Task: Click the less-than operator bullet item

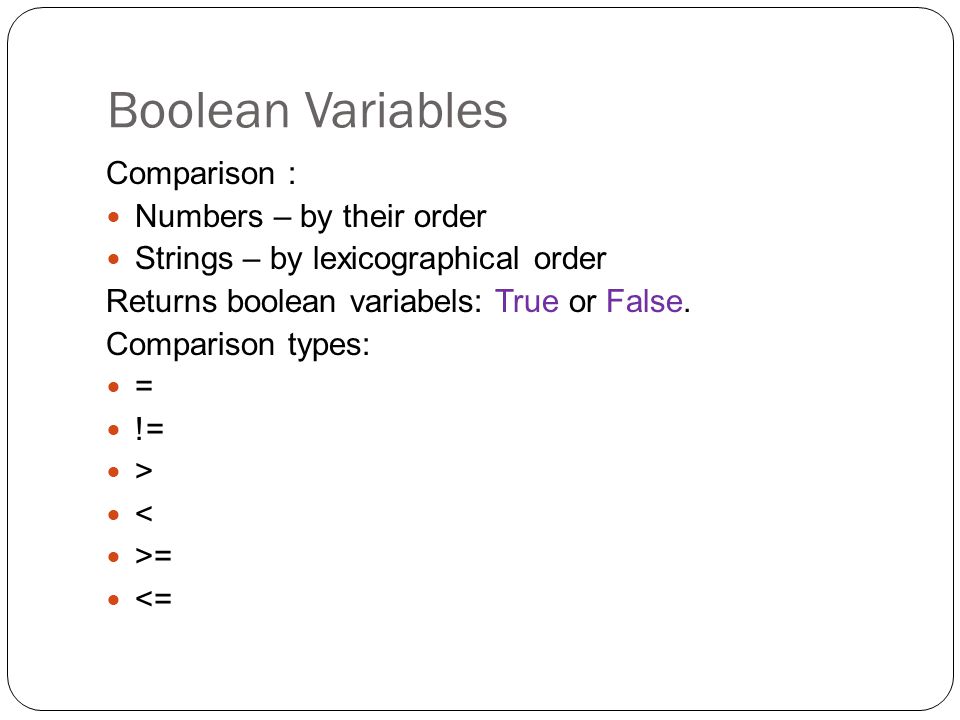Action: click(144, 514)
